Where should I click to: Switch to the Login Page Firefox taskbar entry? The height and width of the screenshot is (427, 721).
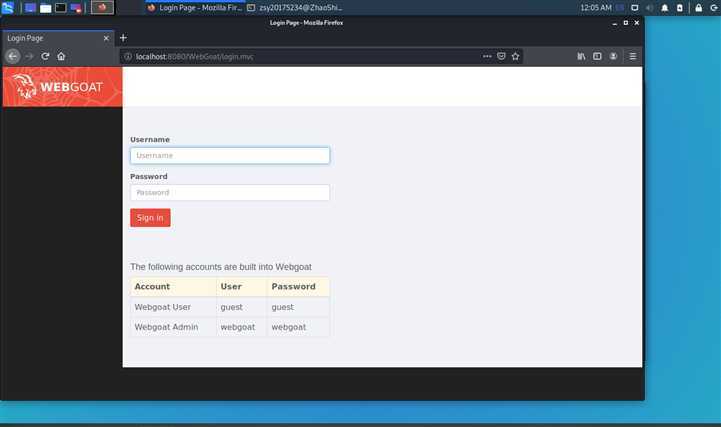point(195,8)
